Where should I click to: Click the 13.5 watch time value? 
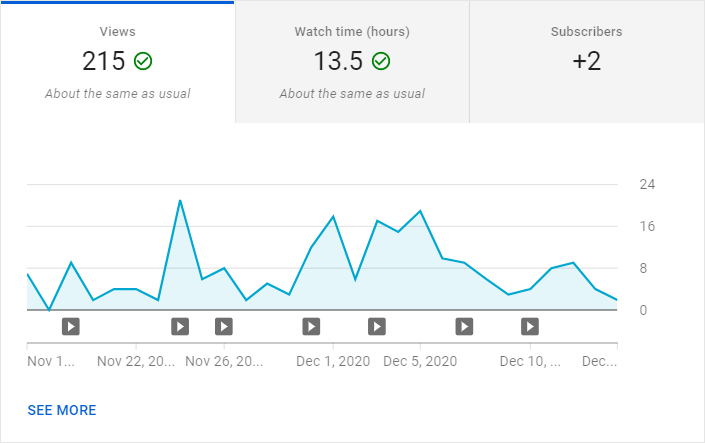[x=338, y=61]
